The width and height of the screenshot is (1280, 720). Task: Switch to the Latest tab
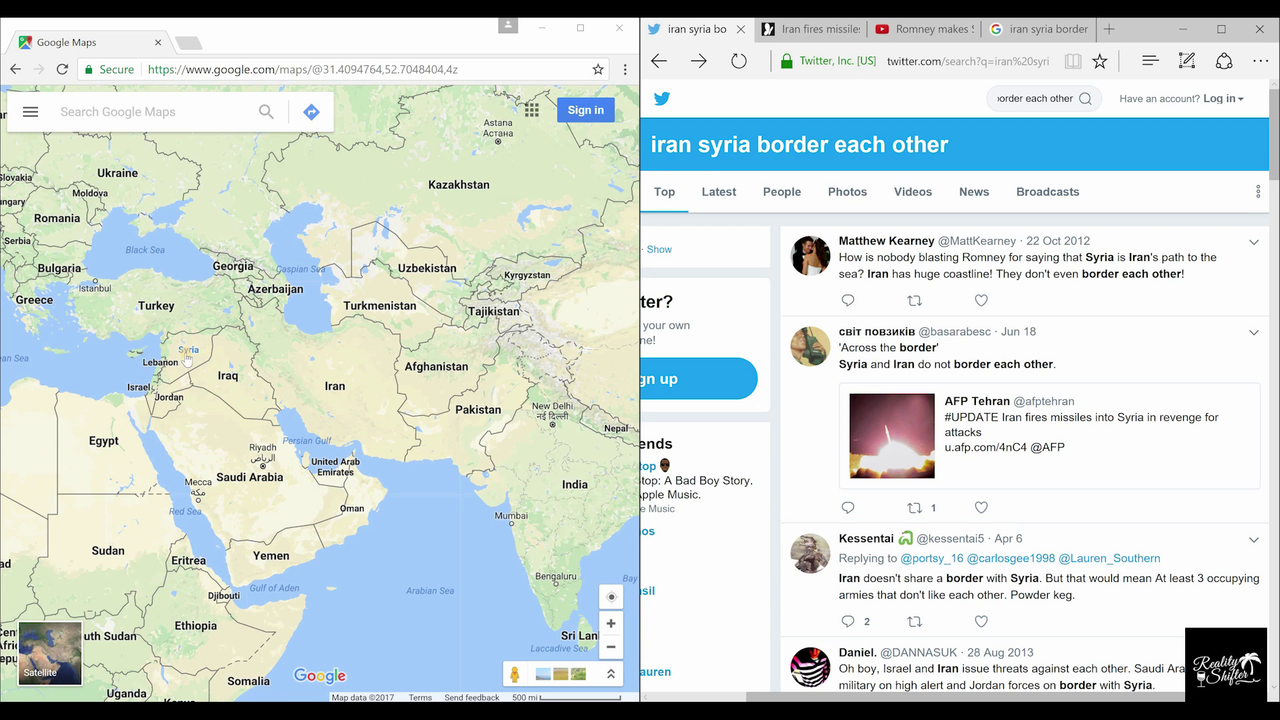point(718,192)
